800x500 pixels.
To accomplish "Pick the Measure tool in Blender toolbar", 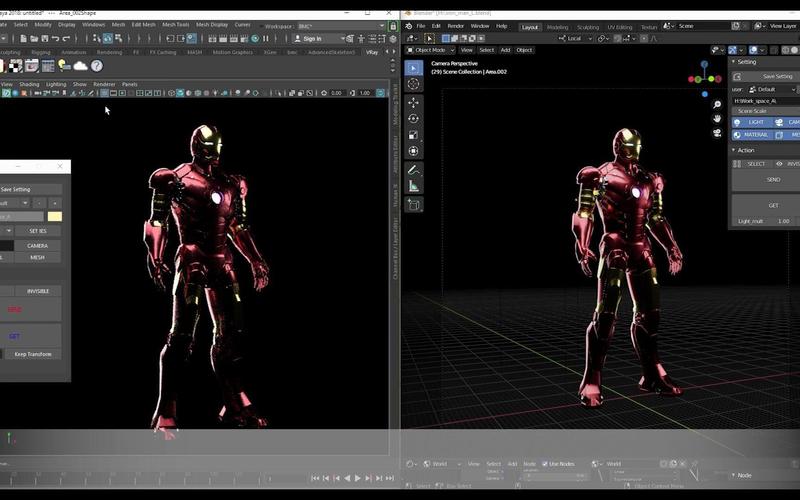I will coord(414,186).
